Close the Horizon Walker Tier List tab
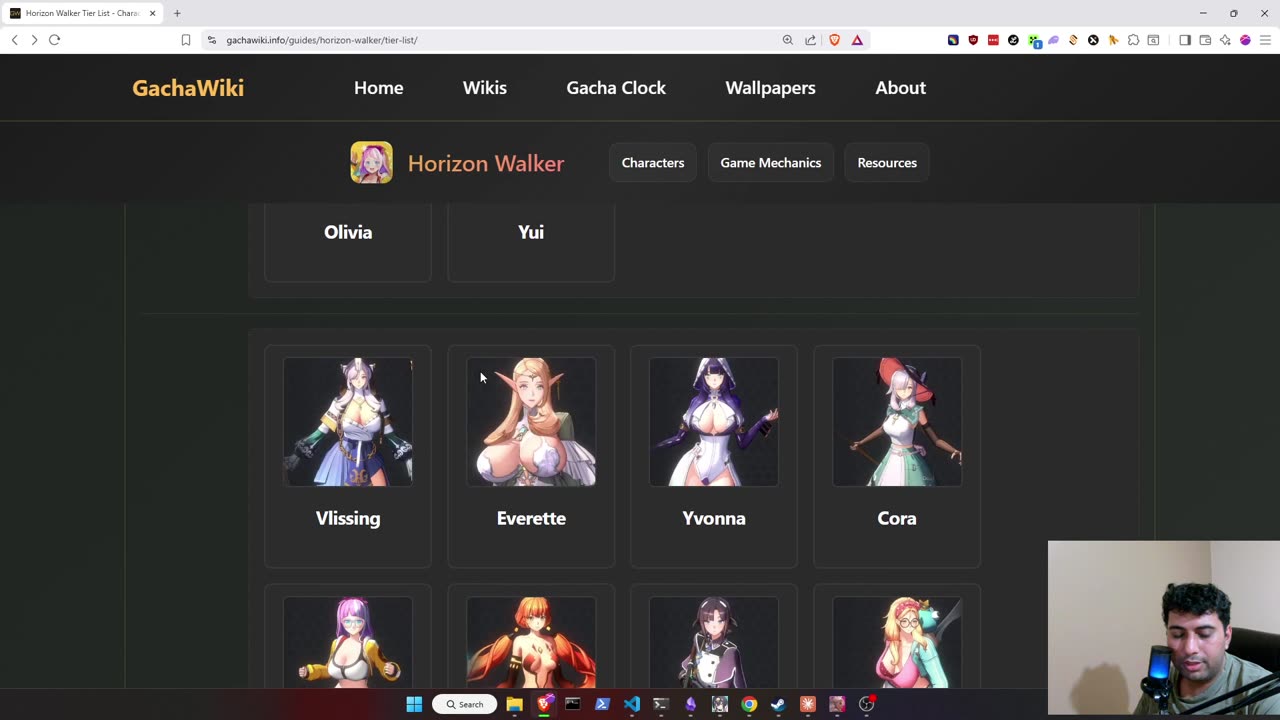Image resolution: width=1280 pixels, height=720 pixels. (x=152, y=13)
